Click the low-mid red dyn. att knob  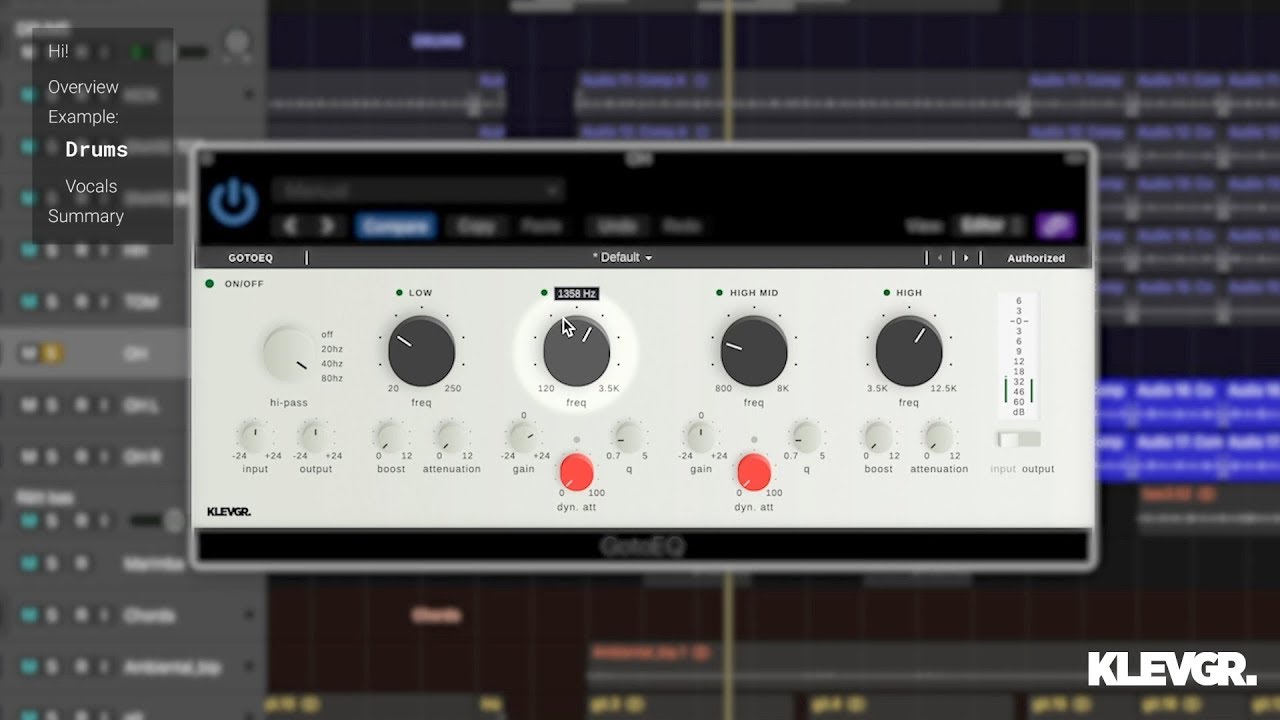pyautogui.click(x=576, y=472)
